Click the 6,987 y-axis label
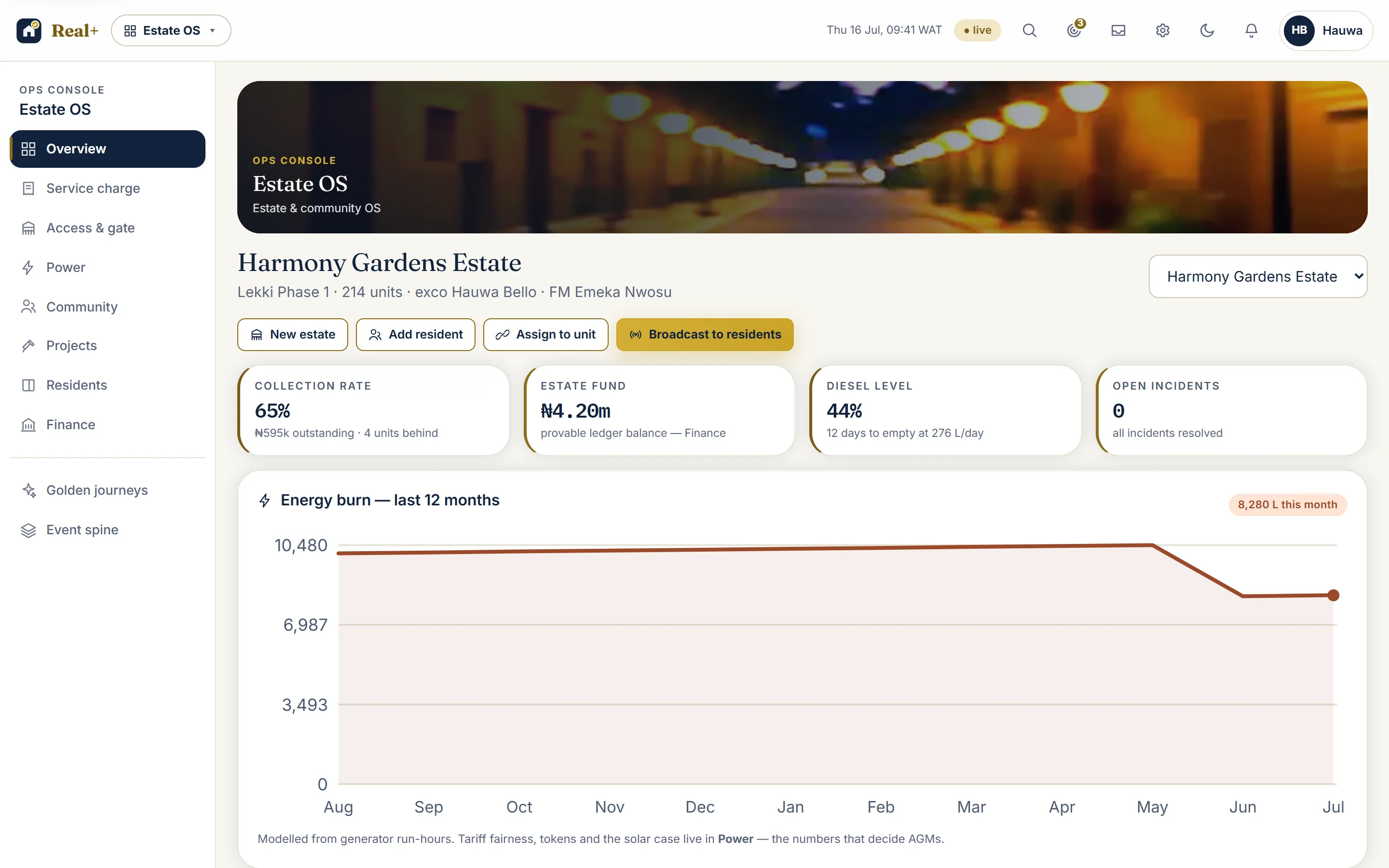The image size is (1389, 868). click(305, 625)
